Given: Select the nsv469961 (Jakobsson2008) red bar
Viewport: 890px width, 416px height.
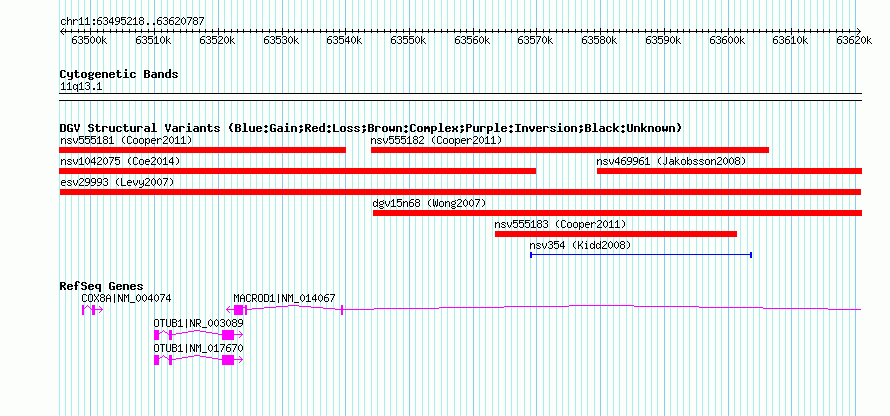Looking at the screenshot, I should pyautogui.click(x=729, y=171).
